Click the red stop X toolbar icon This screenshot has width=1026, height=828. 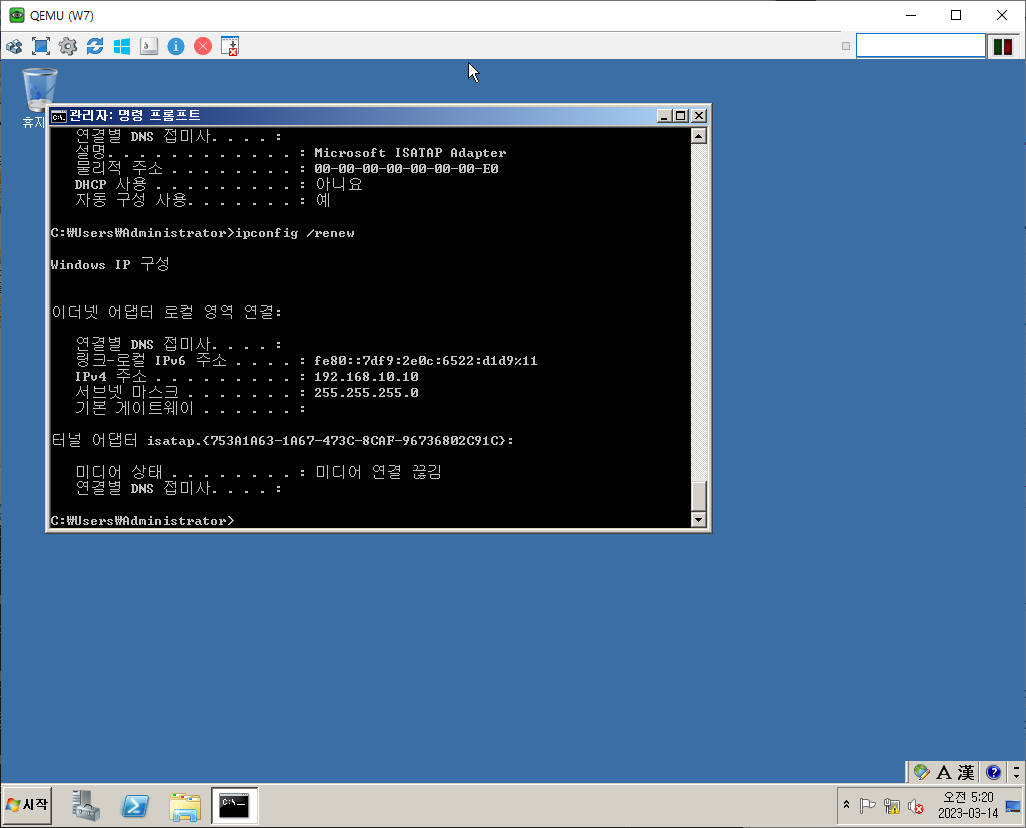click(203, 46)
